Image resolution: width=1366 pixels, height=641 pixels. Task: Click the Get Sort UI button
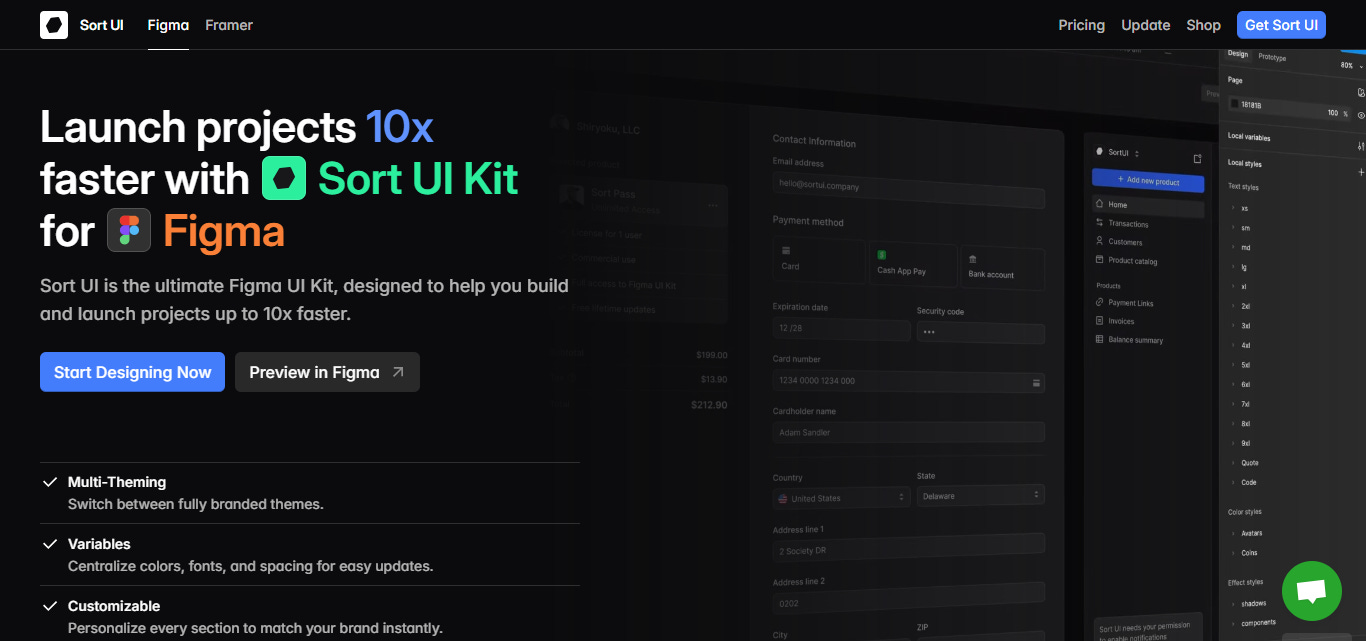click(1281, 25)
